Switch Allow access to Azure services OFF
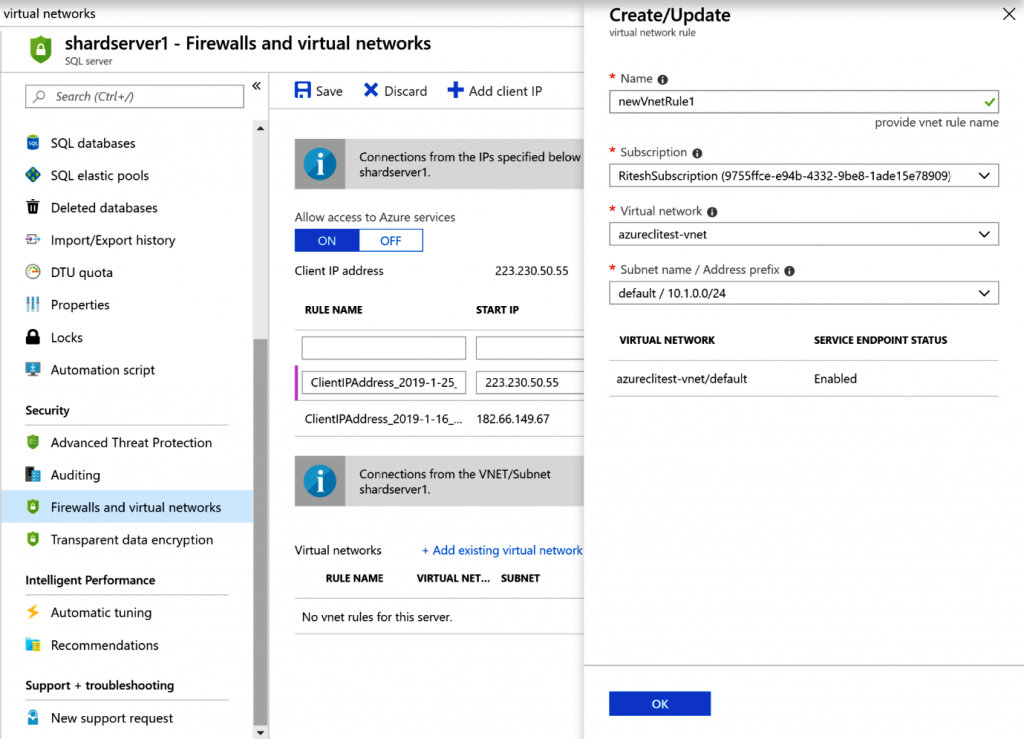Image resolution: width=1024 pixels, height=739 pixels. pos(390,241)
